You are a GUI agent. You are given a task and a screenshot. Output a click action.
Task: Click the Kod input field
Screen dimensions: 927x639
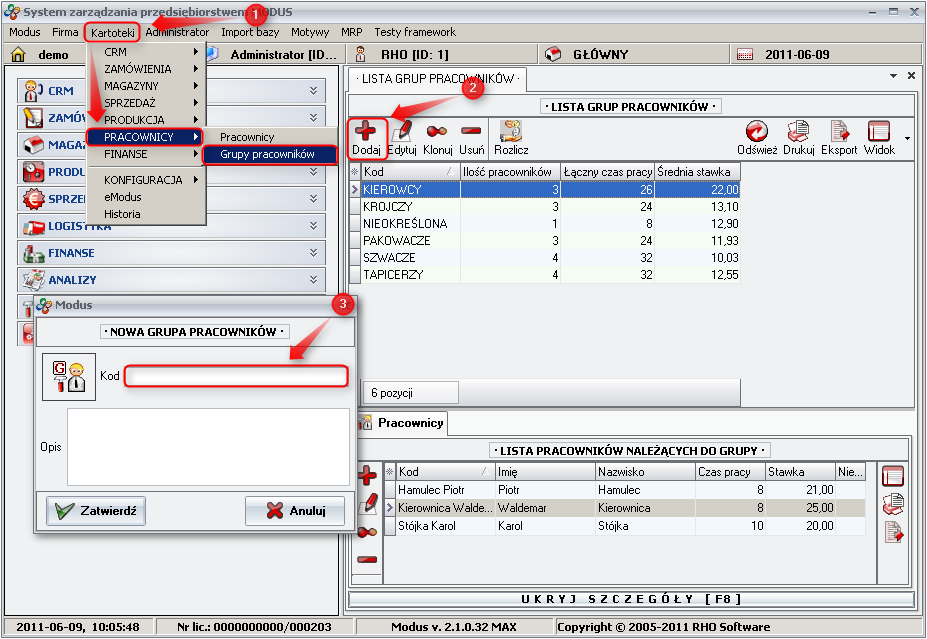[236, 376]
